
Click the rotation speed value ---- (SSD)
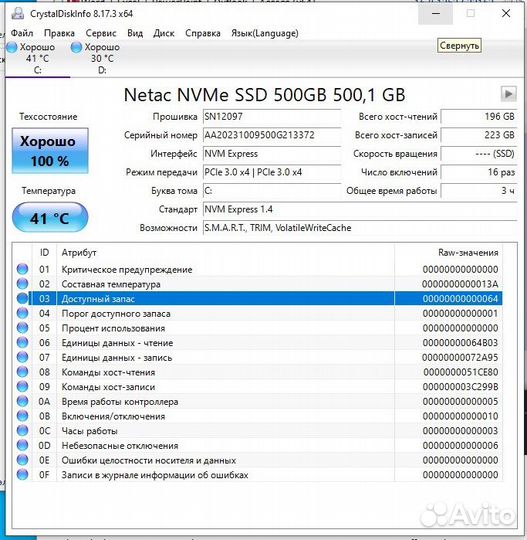coord(479,154)
